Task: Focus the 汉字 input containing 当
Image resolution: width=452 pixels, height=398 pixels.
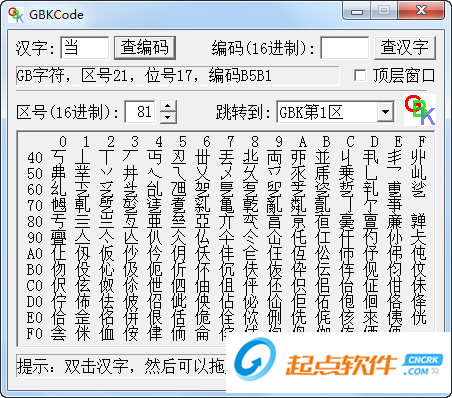Action: (x=85, y=48)
